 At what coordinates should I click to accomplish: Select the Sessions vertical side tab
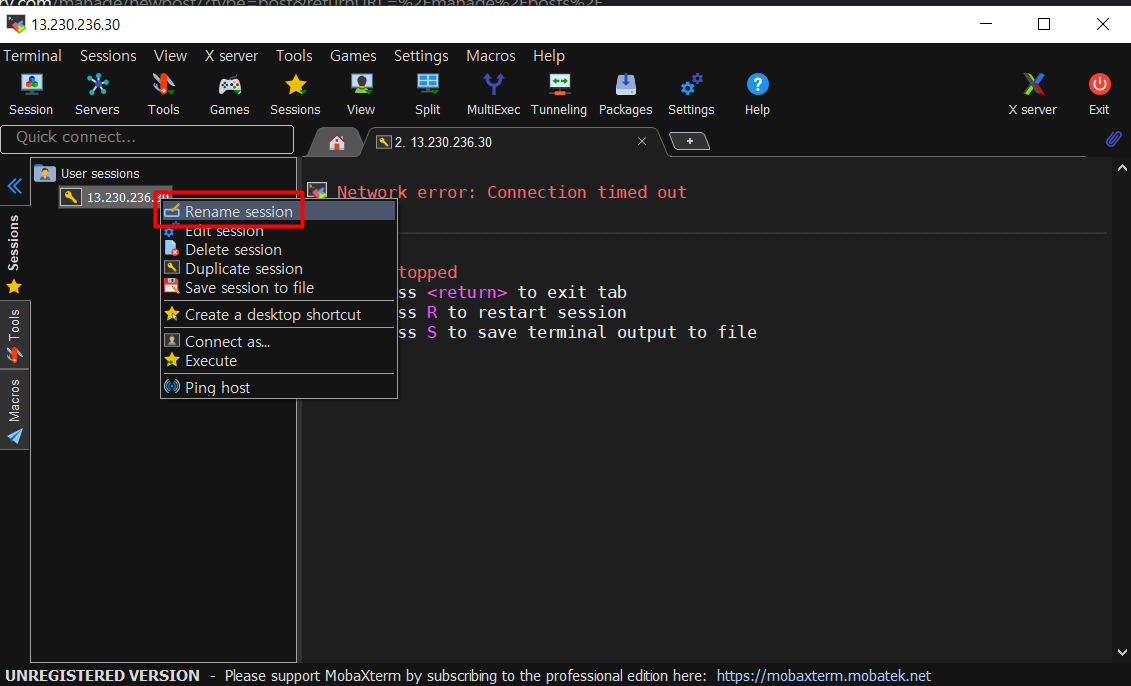click(x=14, y=254)
